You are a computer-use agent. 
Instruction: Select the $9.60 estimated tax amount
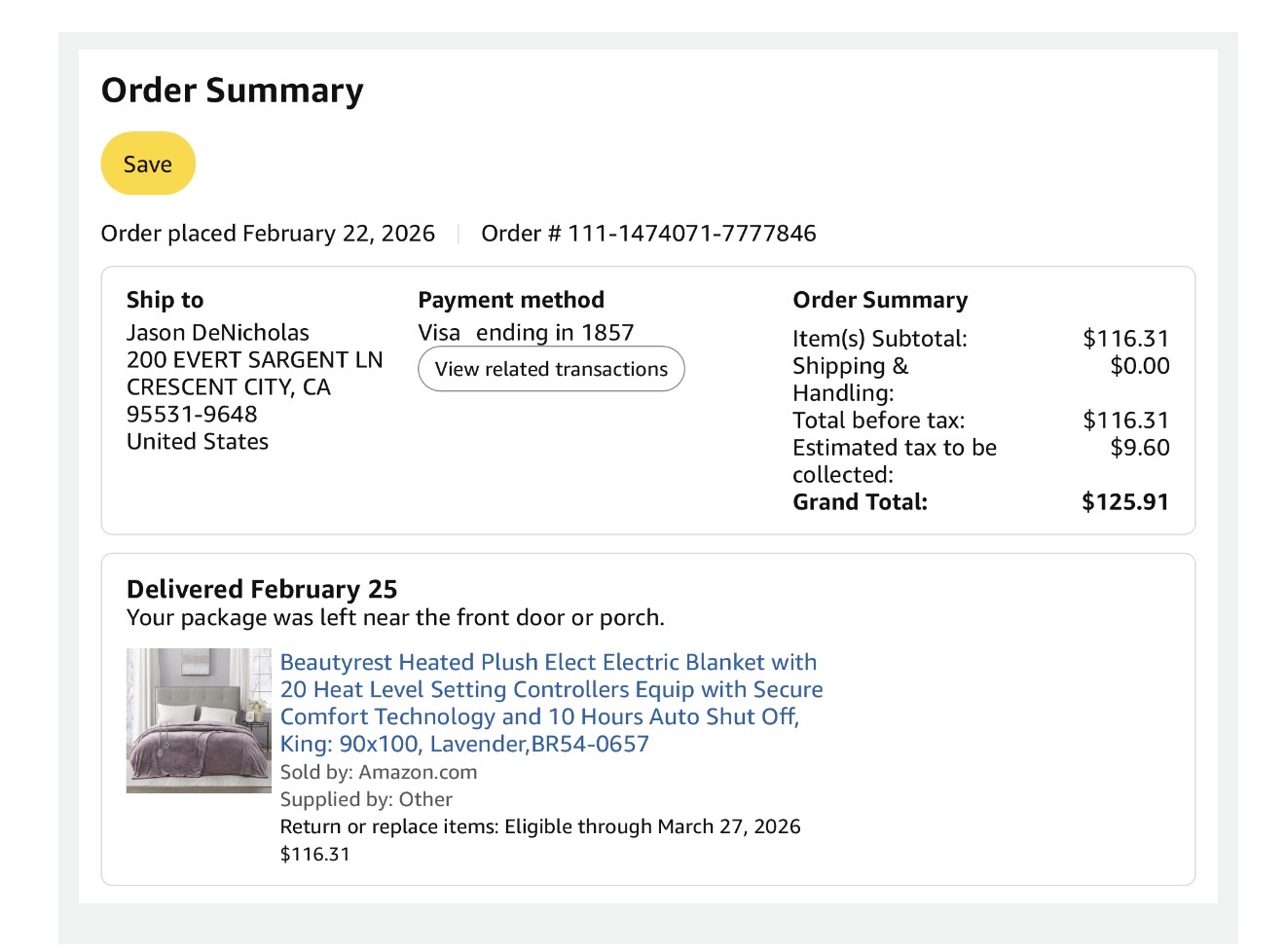coord(1140,448)
